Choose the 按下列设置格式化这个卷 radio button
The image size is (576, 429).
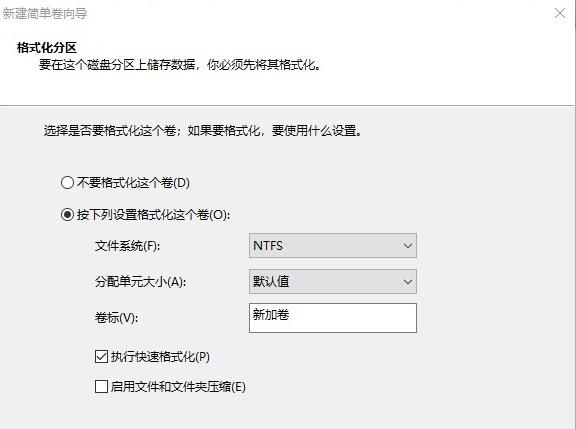(67, 214)
